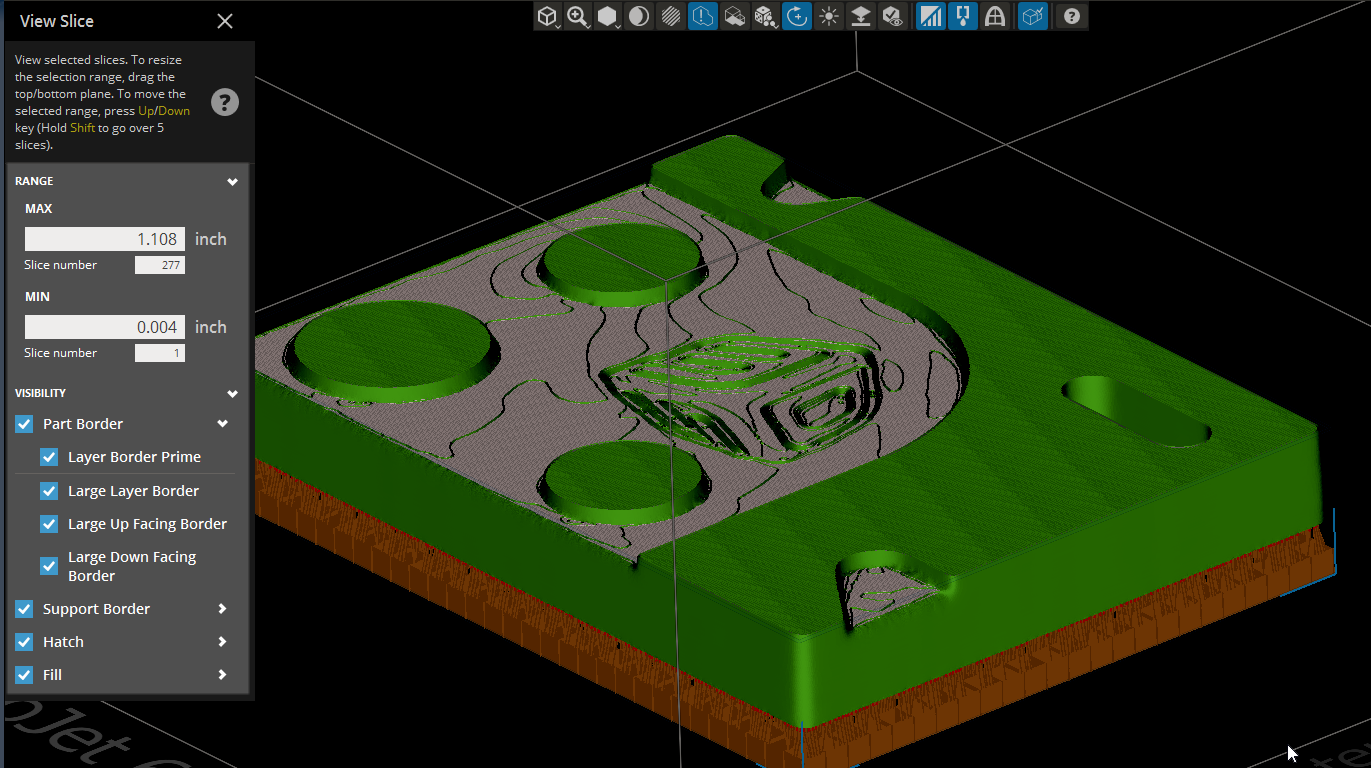Click the wireframe platform box icon

point(734,16)
